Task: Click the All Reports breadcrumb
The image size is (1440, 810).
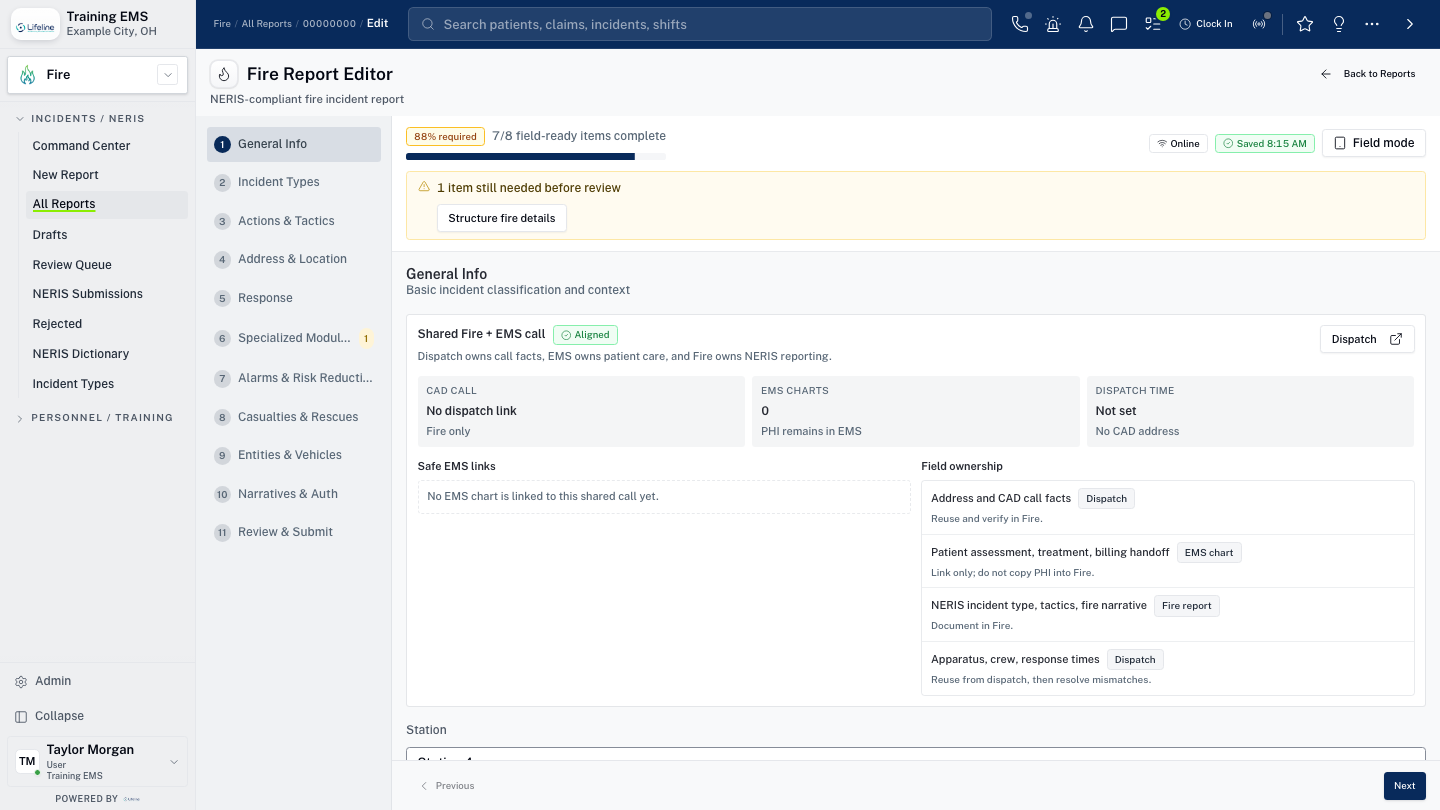Action: [x=266, y=24]
